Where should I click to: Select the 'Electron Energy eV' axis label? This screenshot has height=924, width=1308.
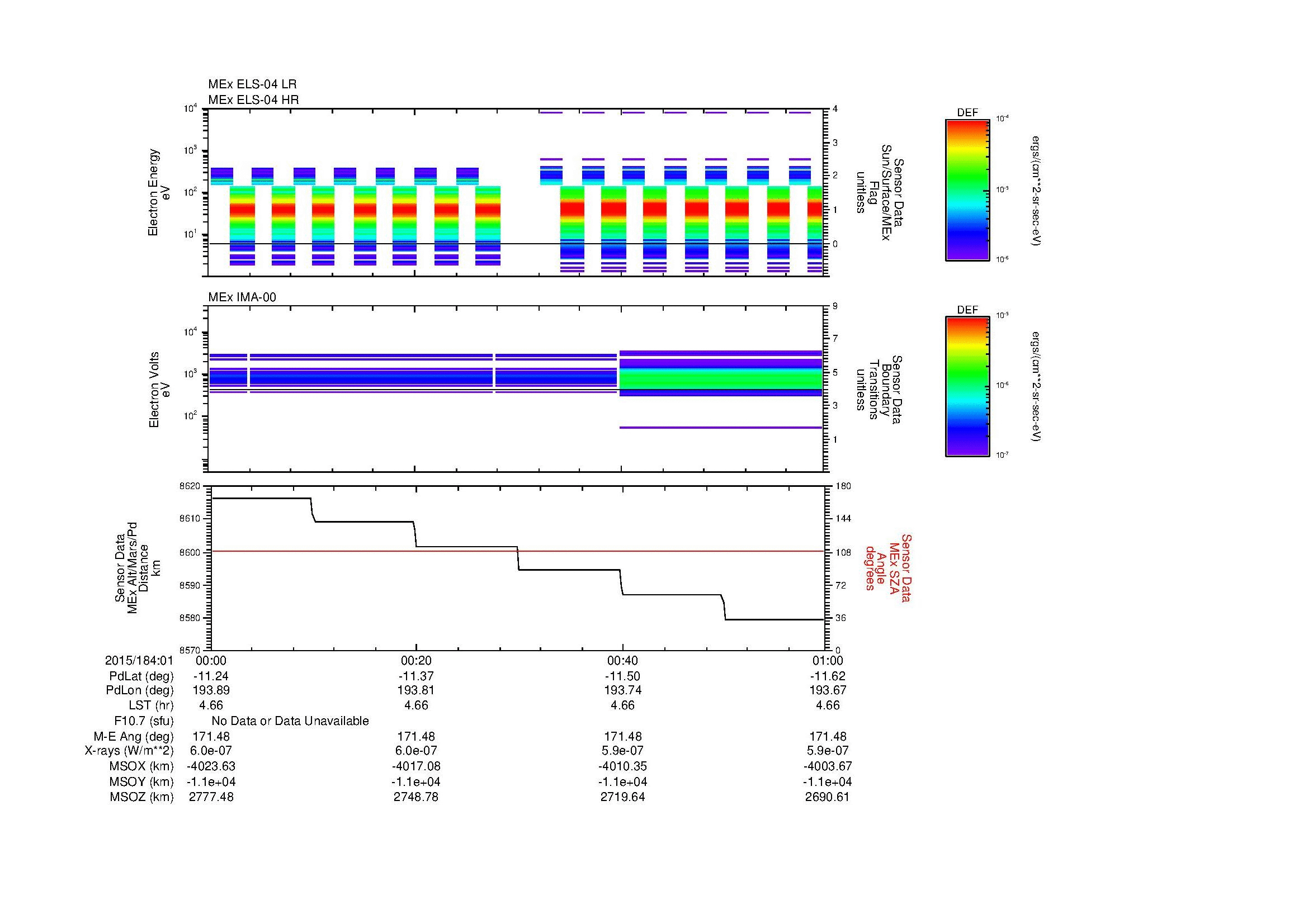pyautogui.click(x=159, y=192)
